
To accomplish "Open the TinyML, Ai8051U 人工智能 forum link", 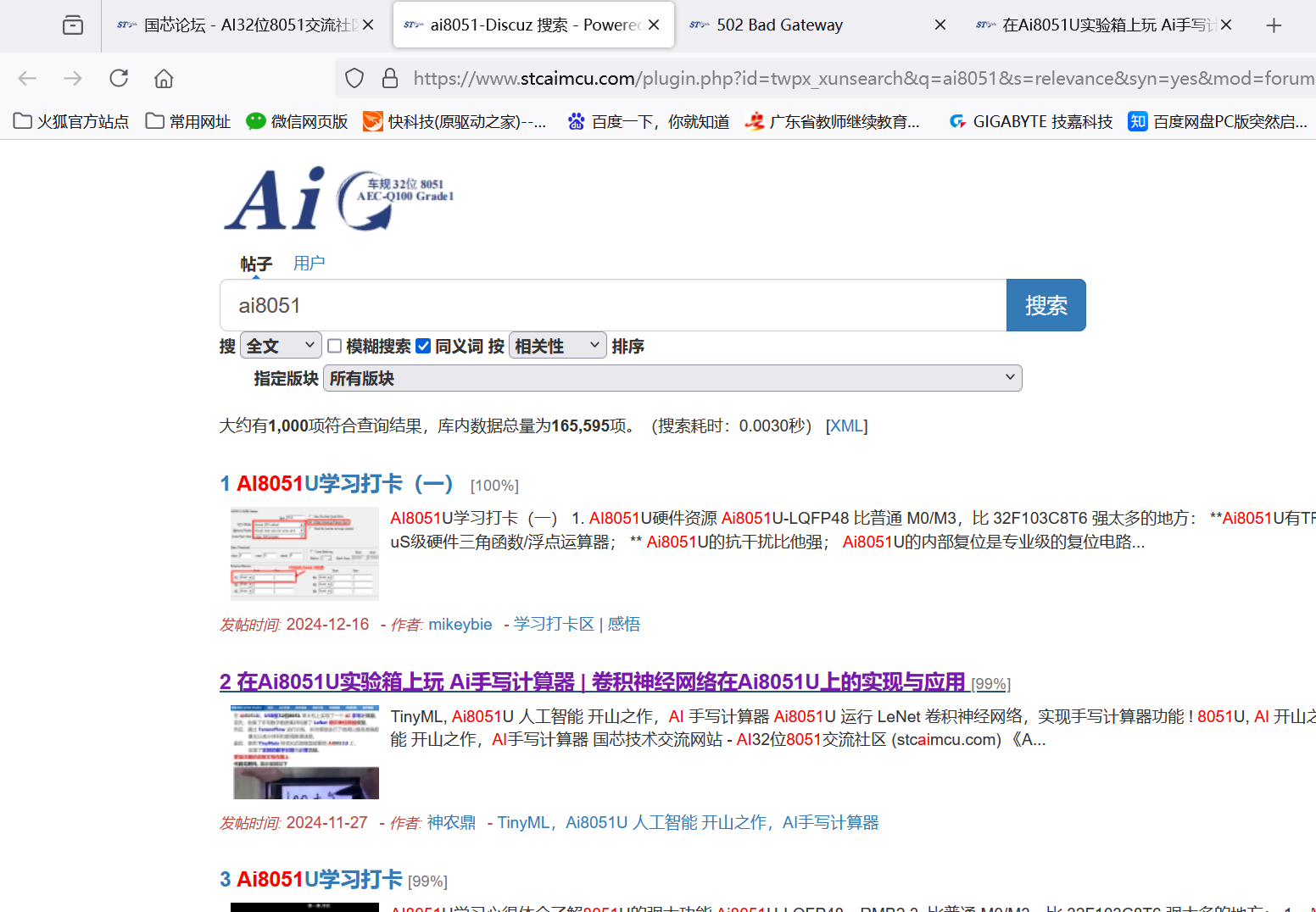I will click(x=688, y=823).
